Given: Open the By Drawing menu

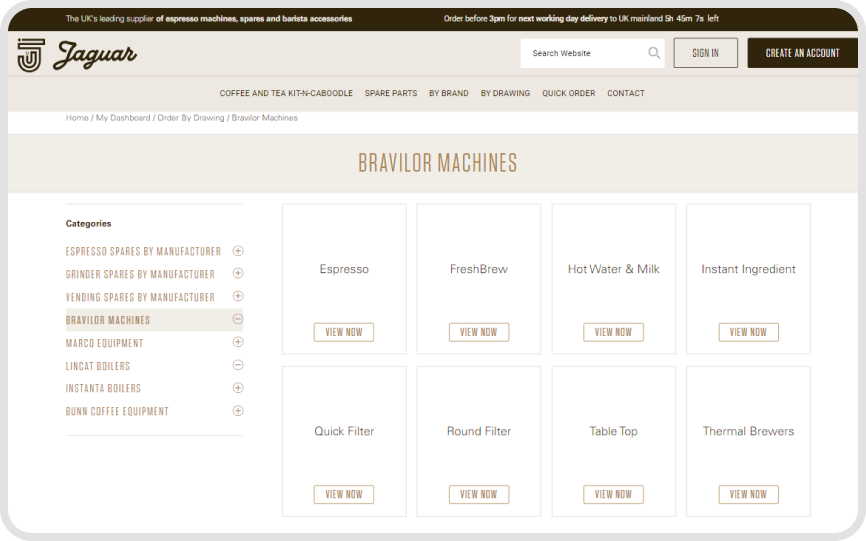Looking at the screenshot, I should click(x=505, y=93).
